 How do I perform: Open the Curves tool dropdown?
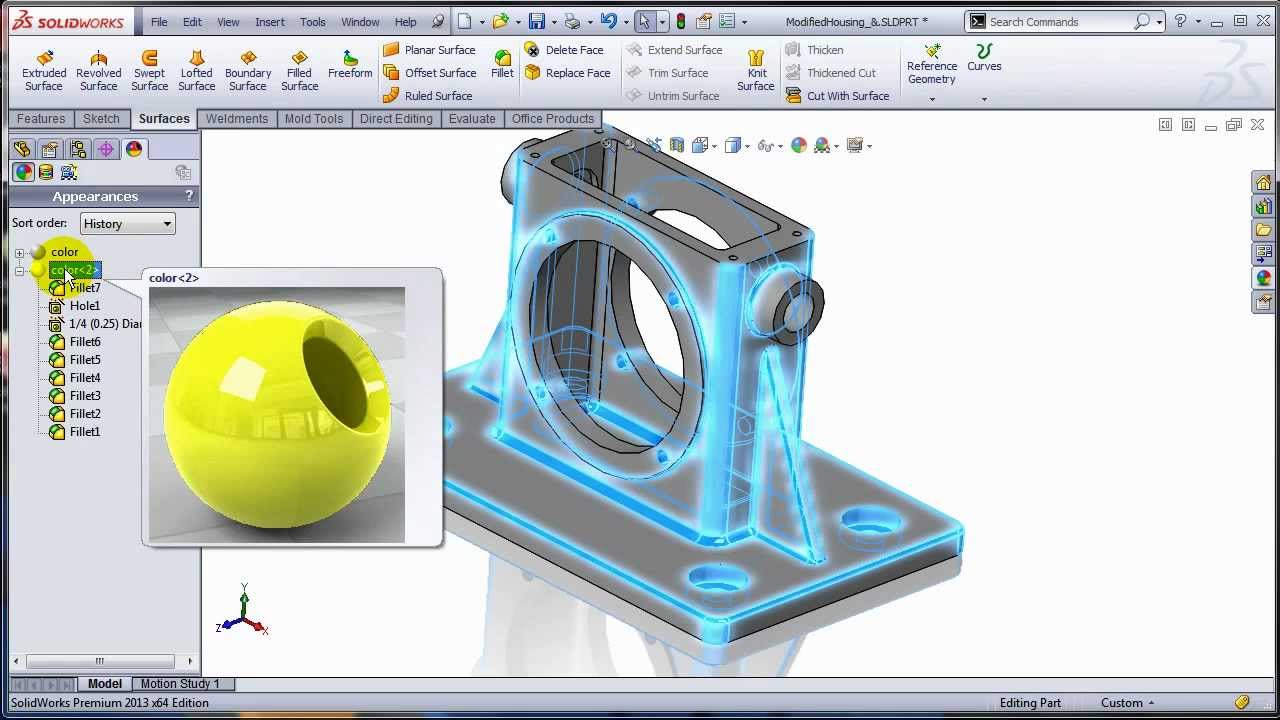click(x=984, y=99)
